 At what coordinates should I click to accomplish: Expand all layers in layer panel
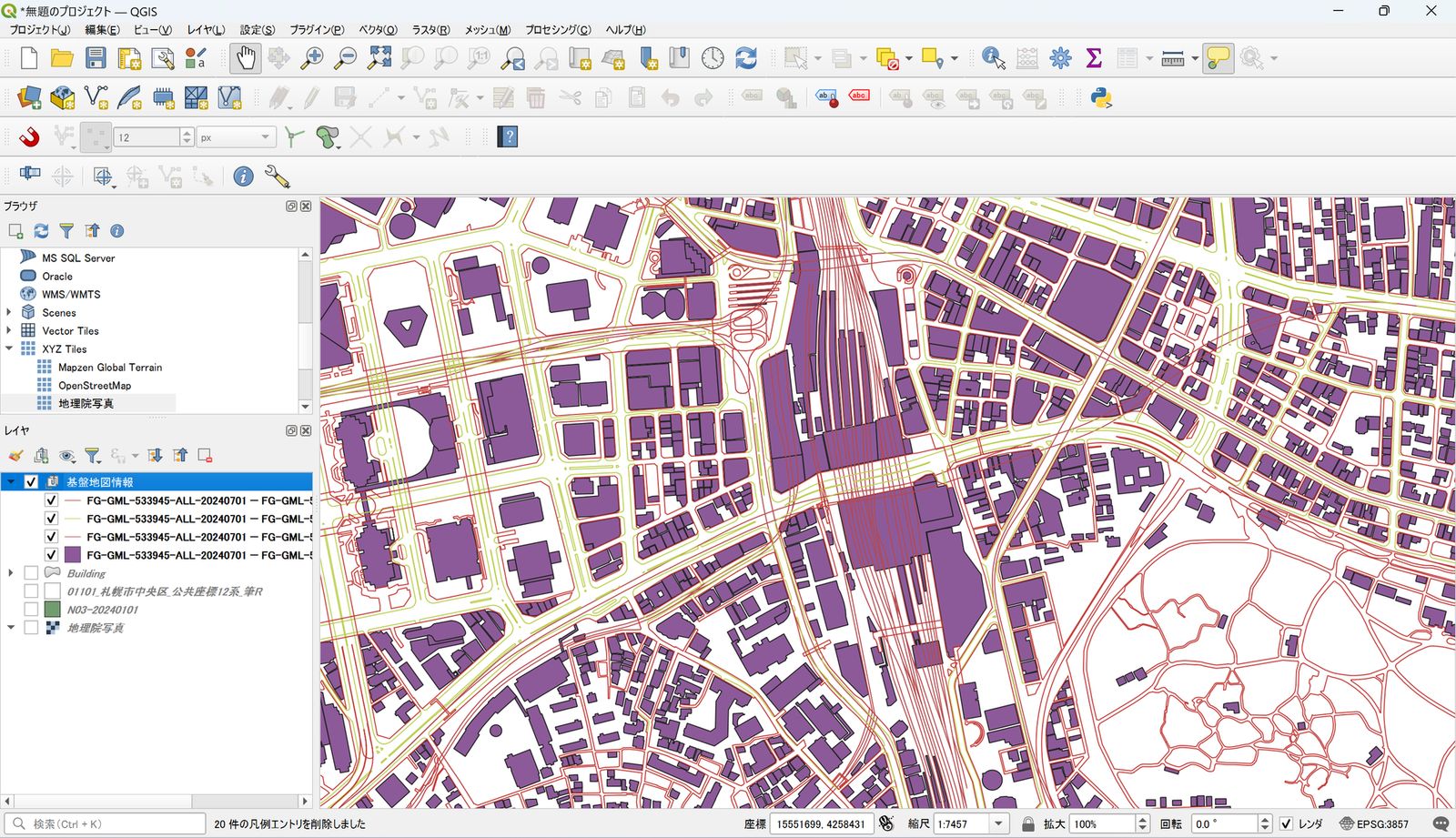coord(155,455)
